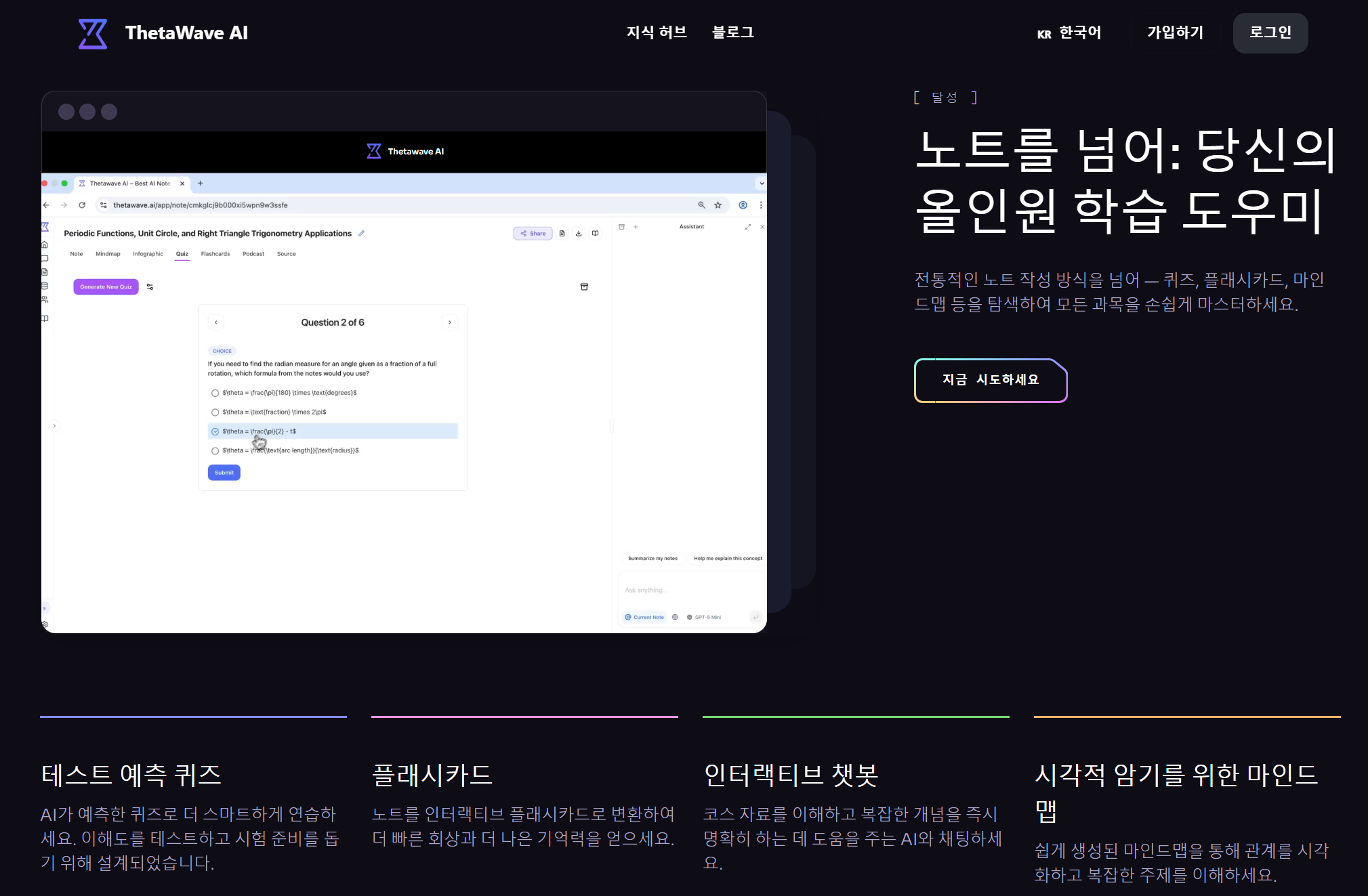Click the download icon beside Share
The image size is (1368, 896).
pos(579,234)
